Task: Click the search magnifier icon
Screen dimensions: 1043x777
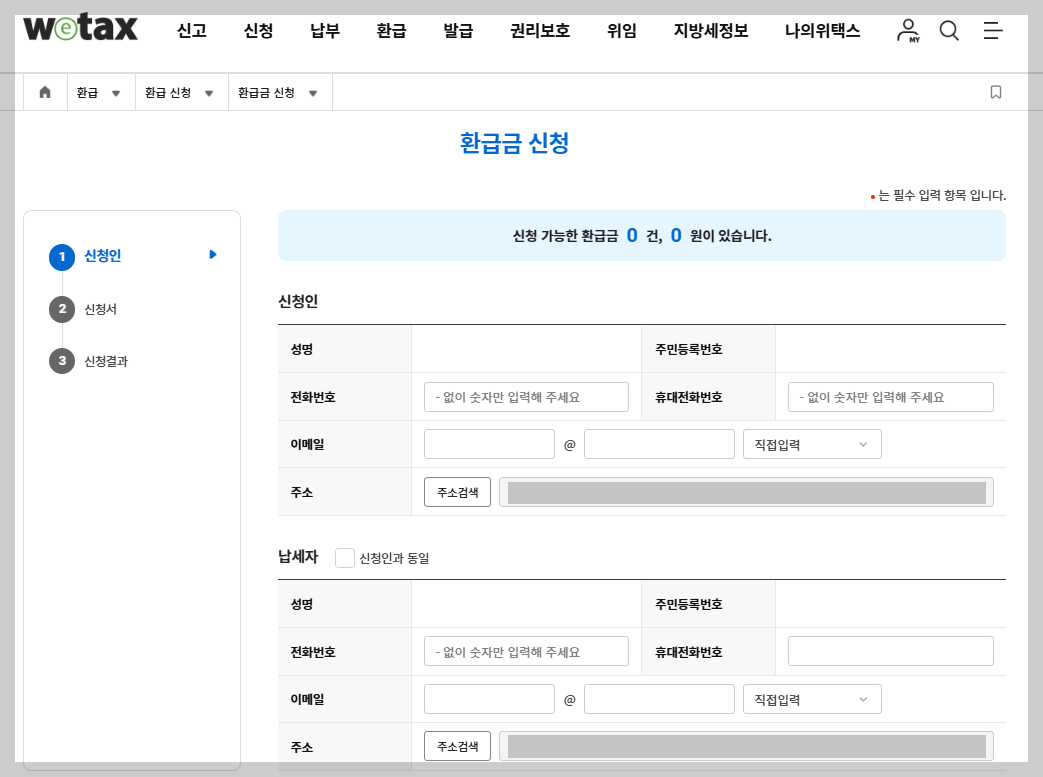Action: [x=948, y=31]
